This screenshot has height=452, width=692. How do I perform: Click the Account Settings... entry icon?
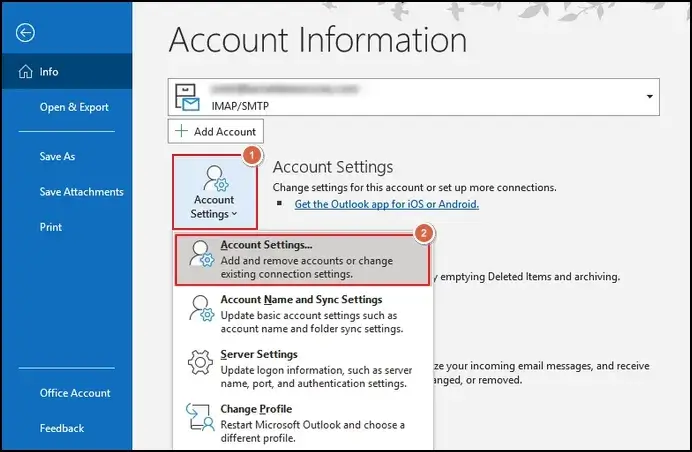201,253
